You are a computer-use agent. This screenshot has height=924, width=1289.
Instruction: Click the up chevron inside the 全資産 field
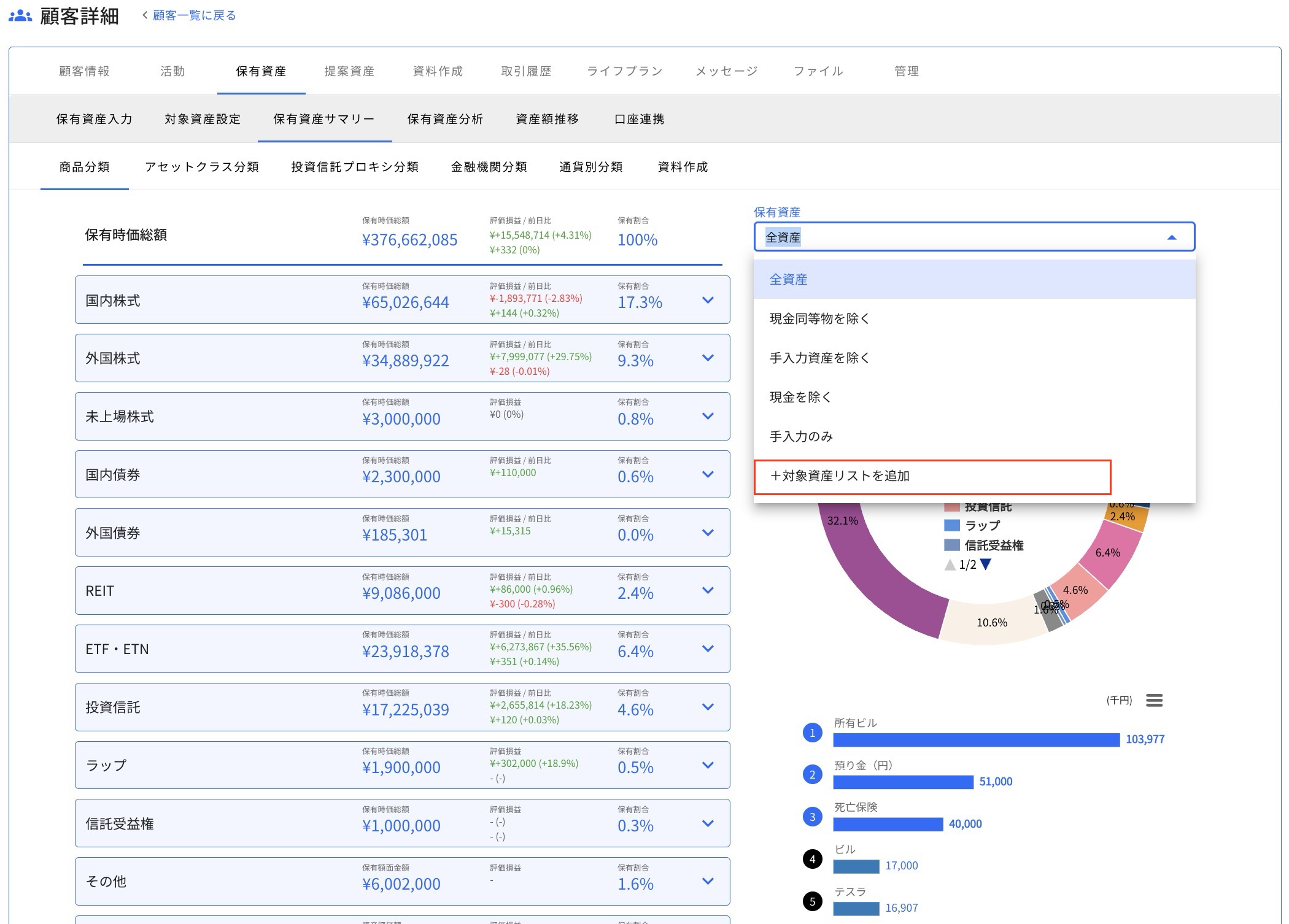click(x=1171, y=236)
